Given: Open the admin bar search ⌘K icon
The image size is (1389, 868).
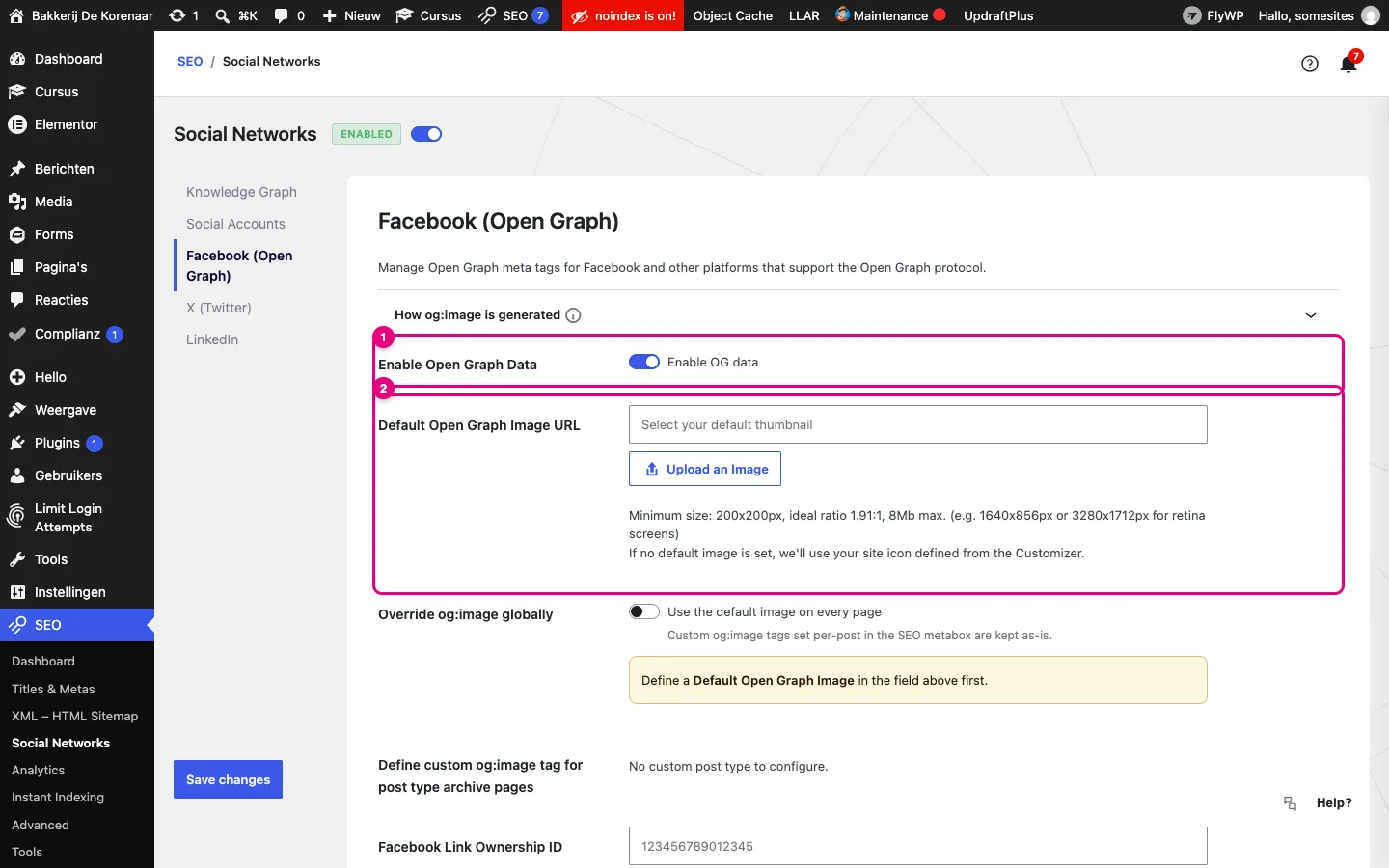Looking at the screenshot, I should (x=222, y=15).
